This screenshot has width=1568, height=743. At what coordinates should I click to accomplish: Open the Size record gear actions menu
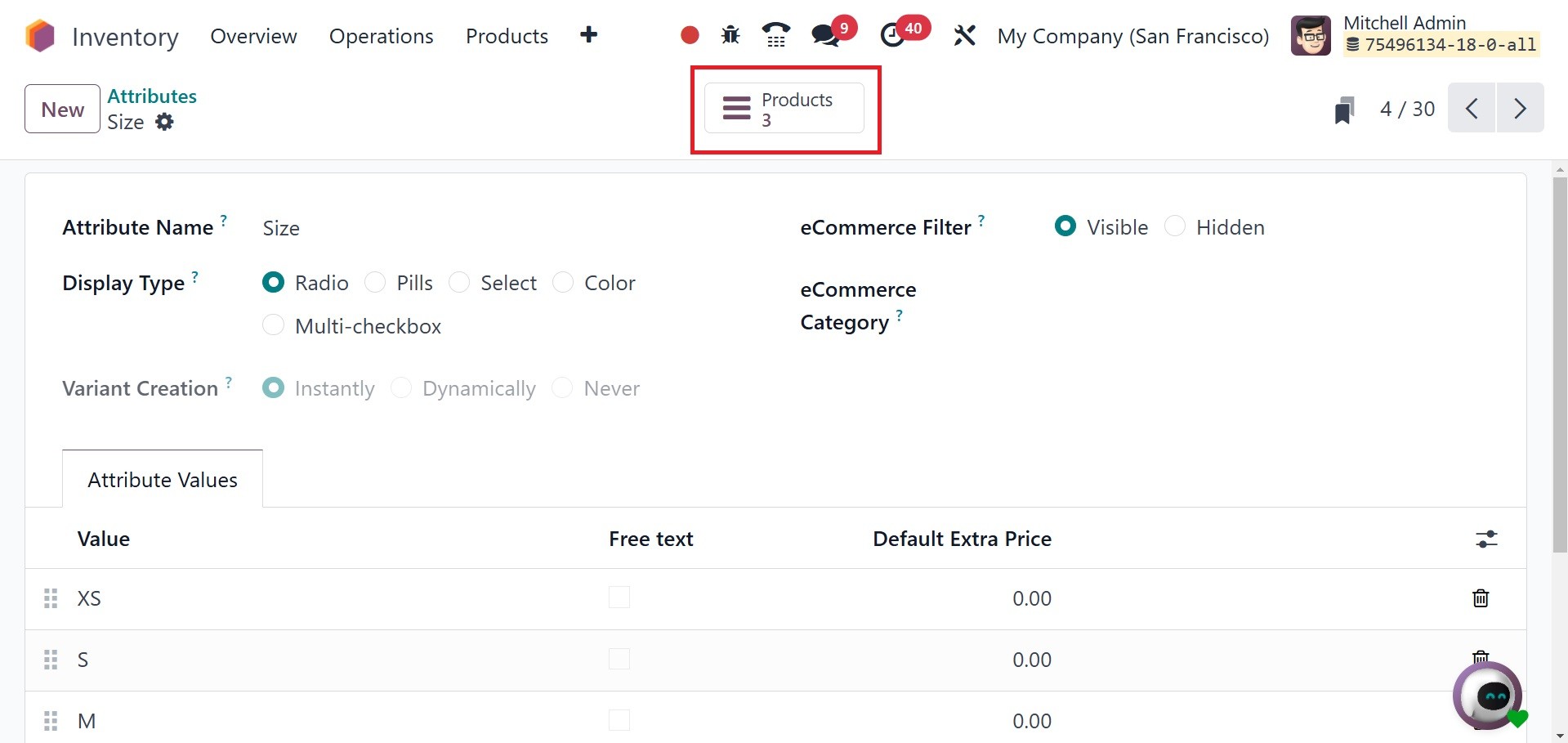point(165,122)
